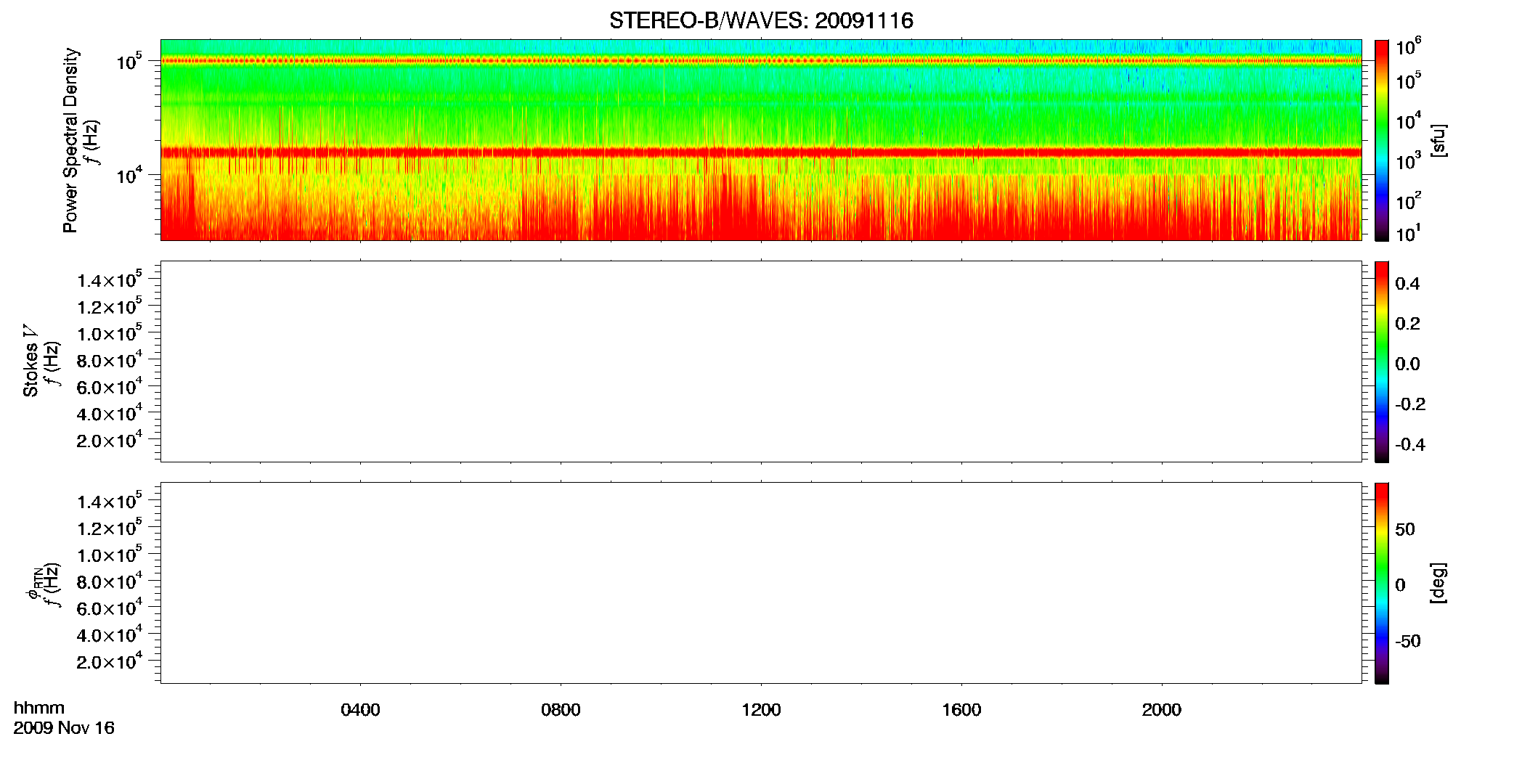
Task: Click the Power Spectral Density axis title
Action: [70, 140]
